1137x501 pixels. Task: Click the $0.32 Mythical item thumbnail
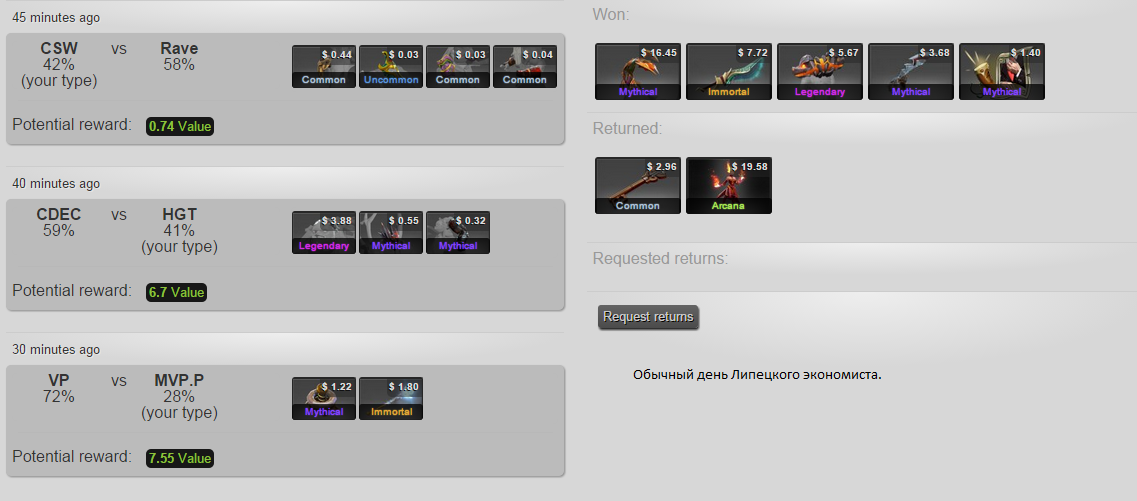[x=458, y=233]
